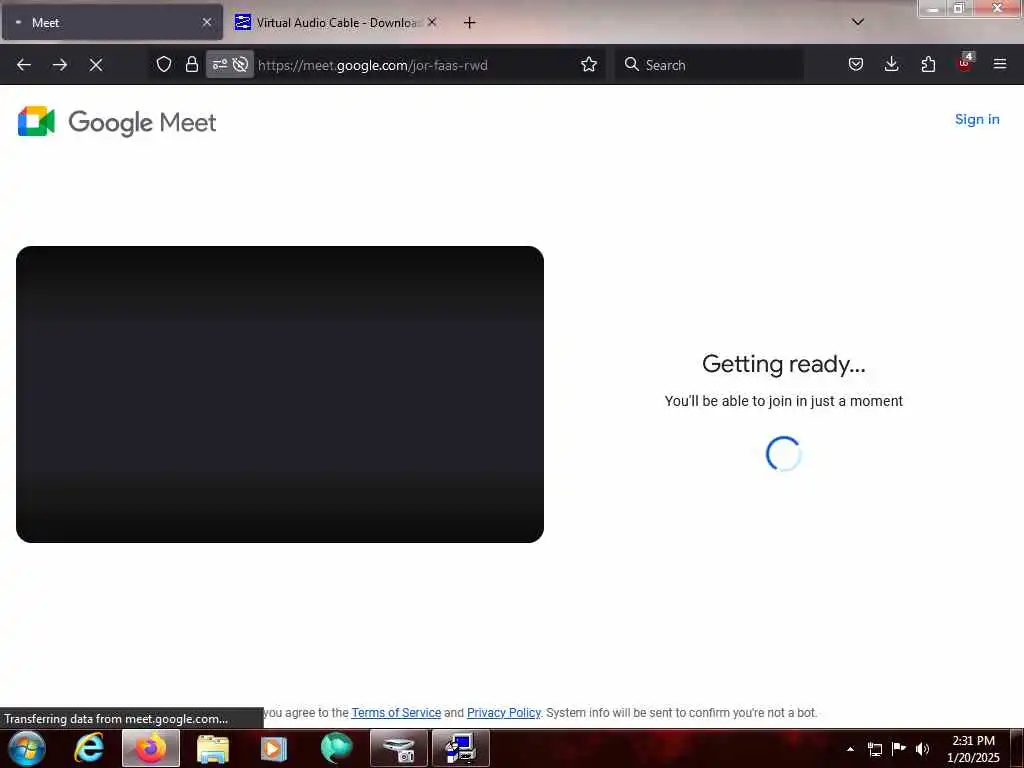Viewport: 1024px width, 768px height.
Task: Click the Sign in link
Action: 977,120
